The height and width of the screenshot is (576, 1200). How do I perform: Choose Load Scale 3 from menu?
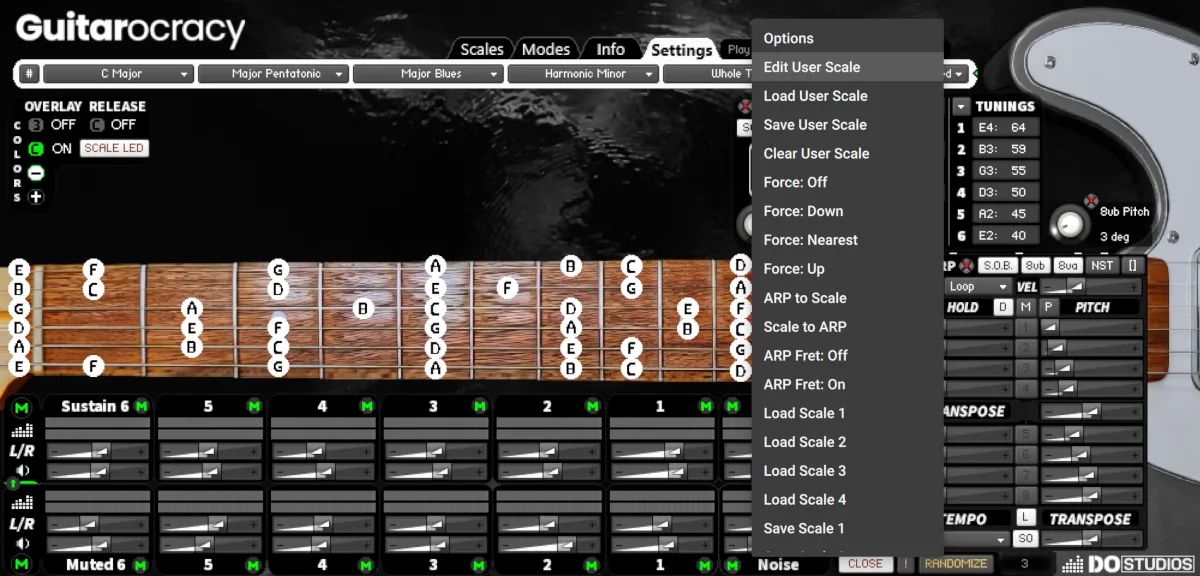[847, 471]
